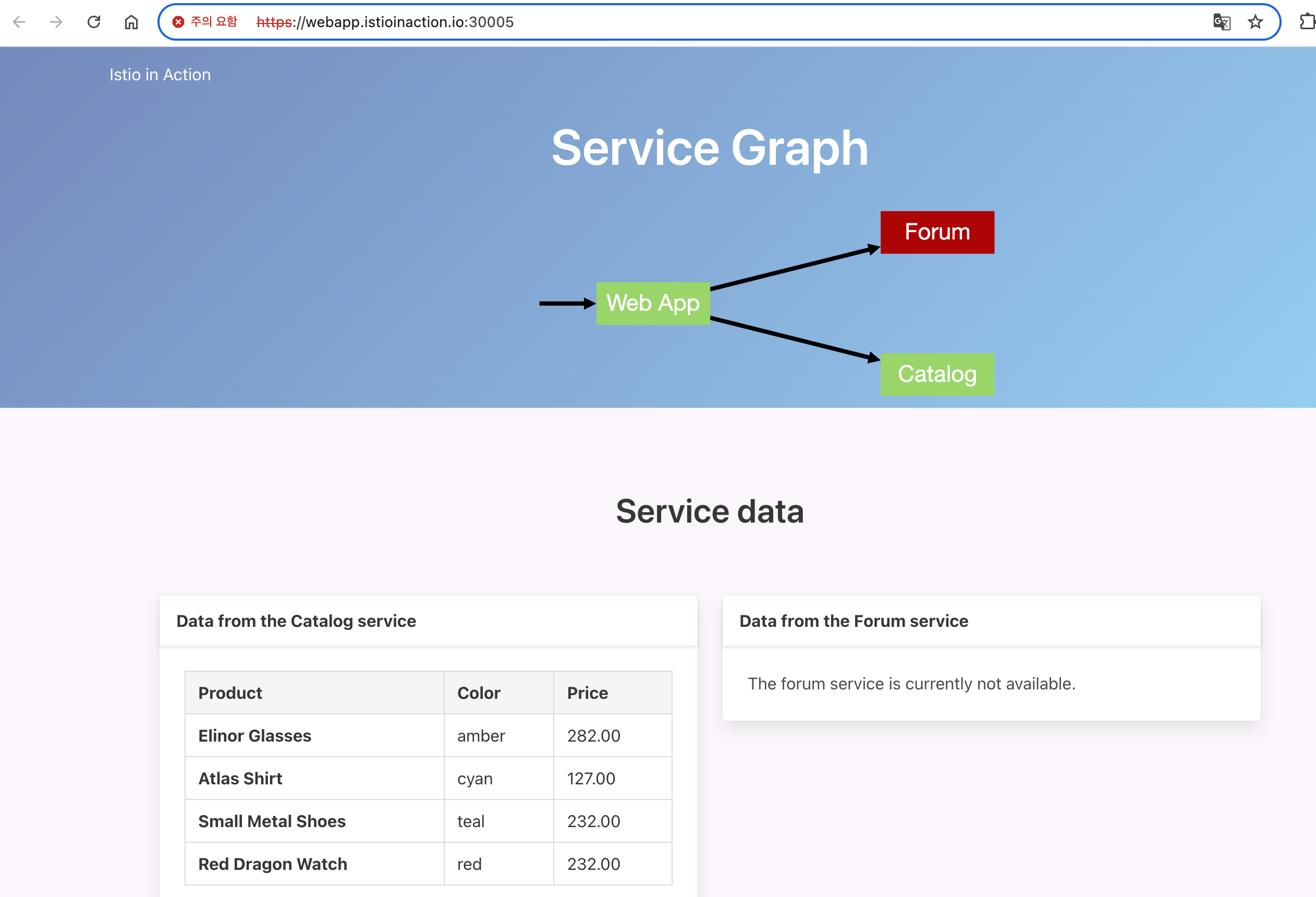Open the Google Translate icon
1316x897 pixels.
[1222, 22]
